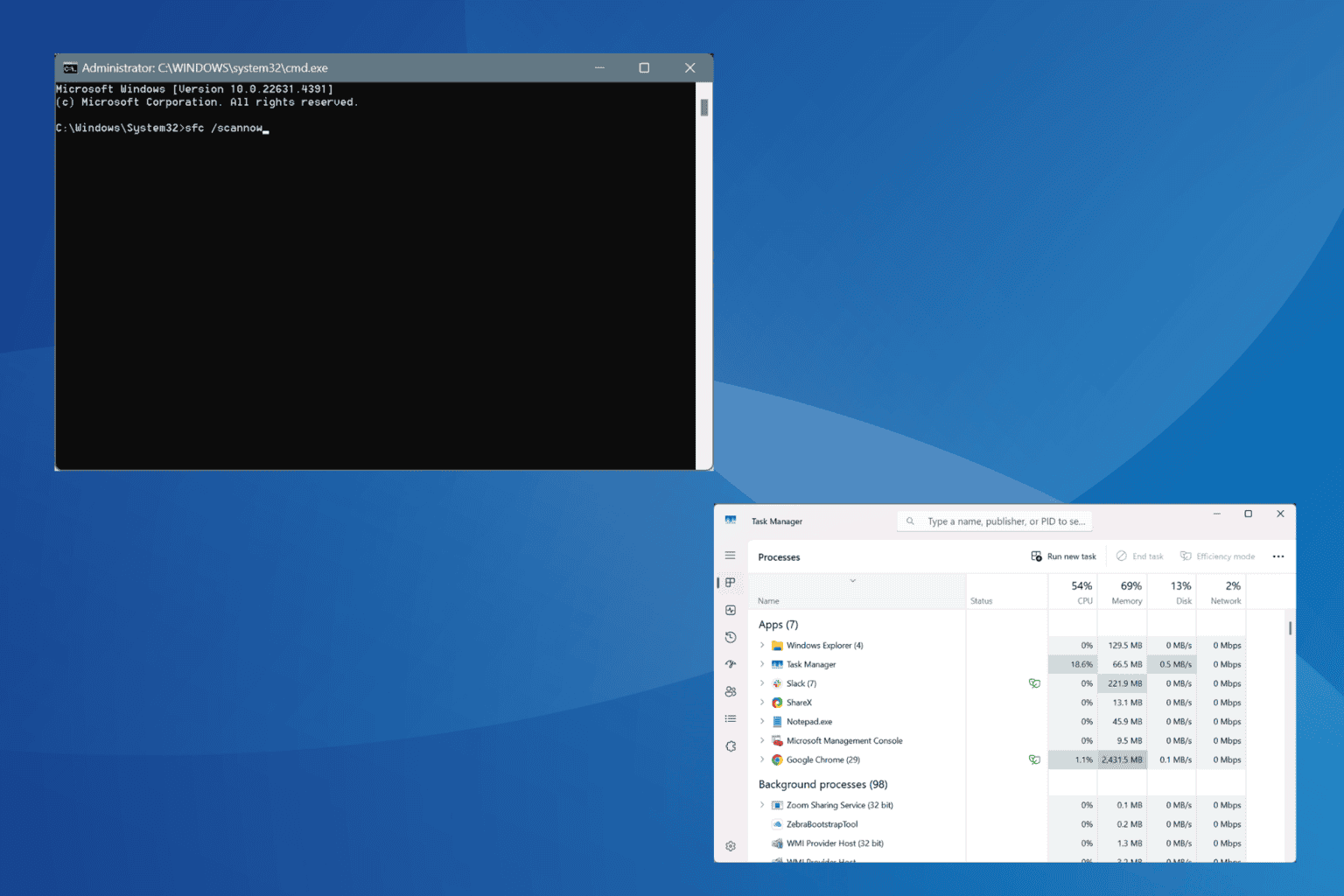Click the Task Manager process list scrollbar
Screen dimensions: 1344x896
[x=1290, y=628]
